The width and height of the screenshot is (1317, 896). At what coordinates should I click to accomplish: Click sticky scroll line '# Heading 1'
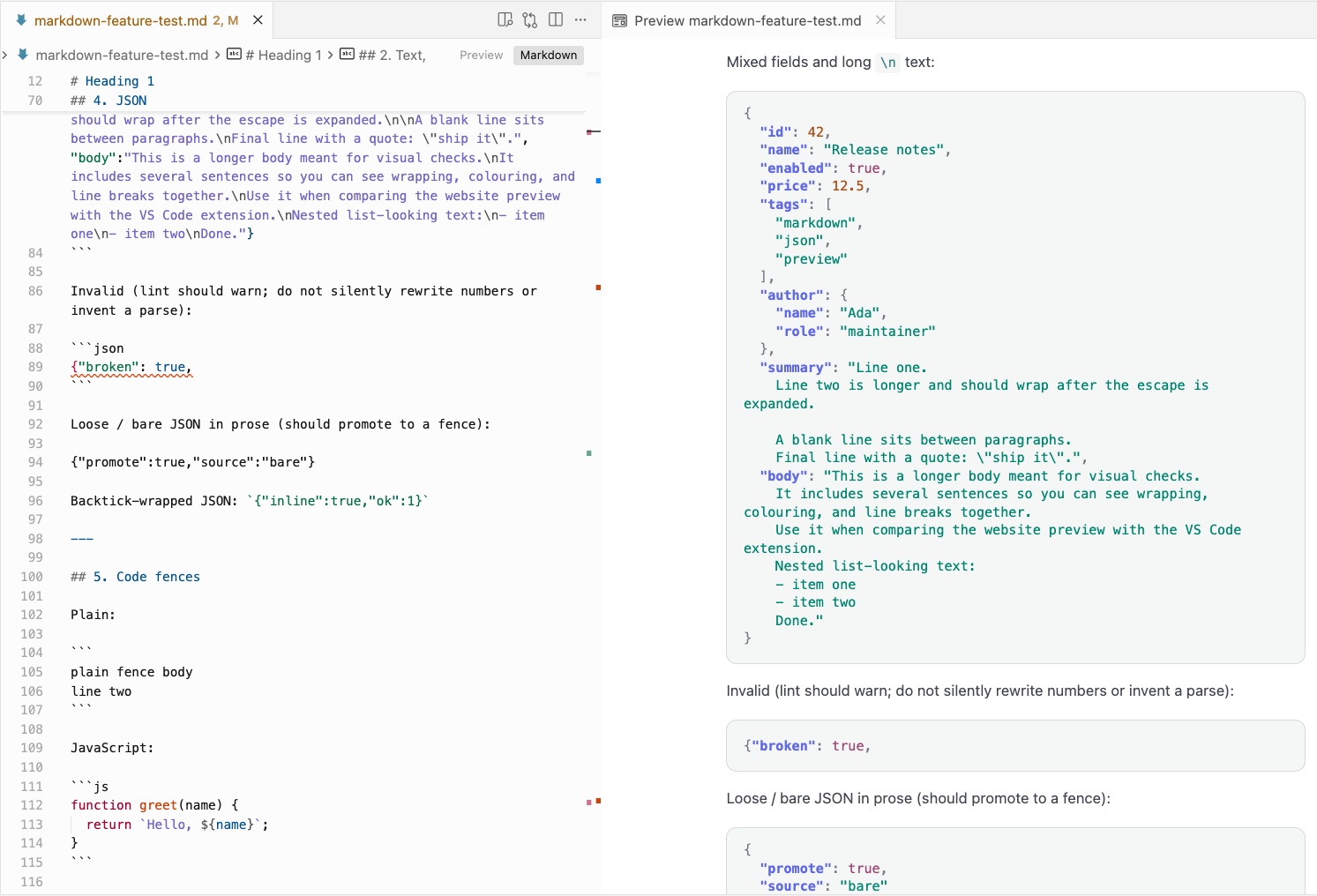coord(112,81)
